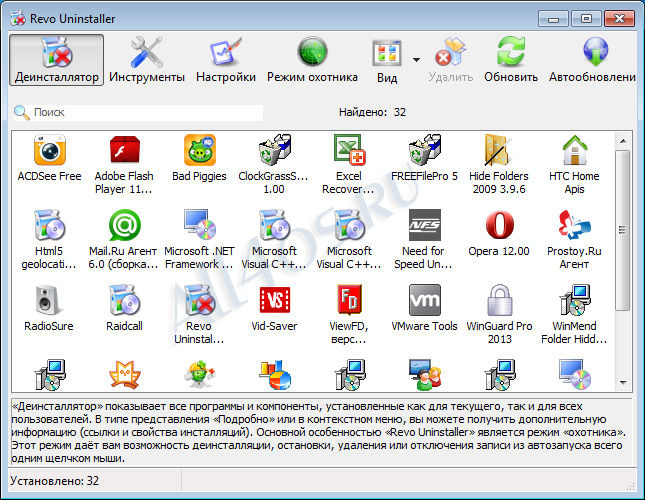Select the Prostoy.Ru Агент icon
This screenshot has width=645, height=500.
coord(574,225)
